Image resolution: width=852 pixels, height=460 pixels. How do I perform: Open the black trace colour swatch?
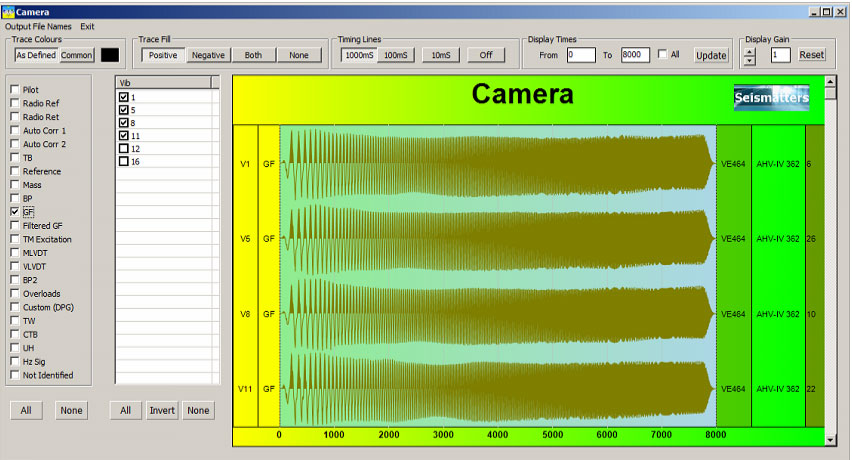coord(110,55)
